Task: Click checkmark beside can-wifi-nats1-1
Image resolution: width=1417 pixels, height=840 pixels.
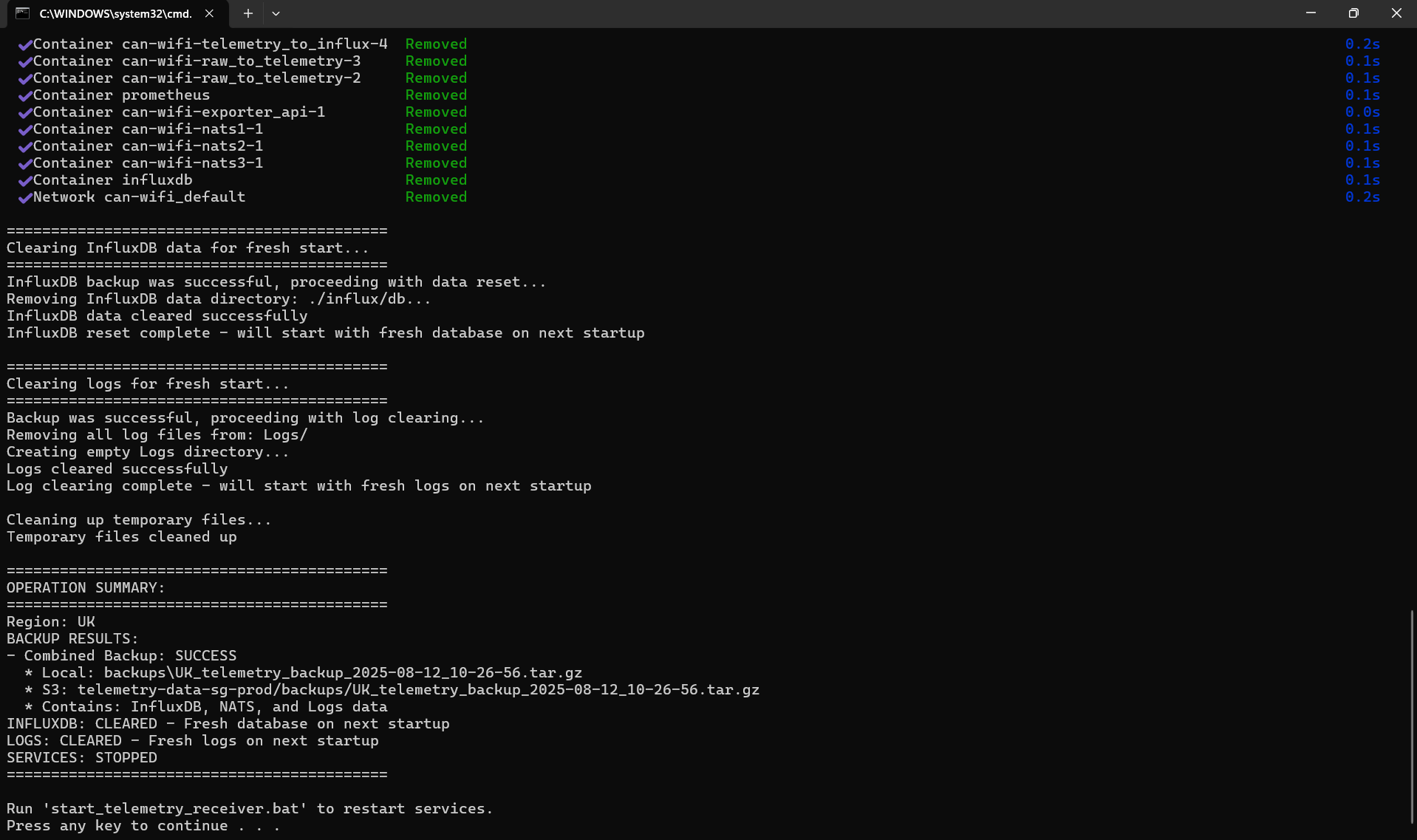Action: click(25, 129)
